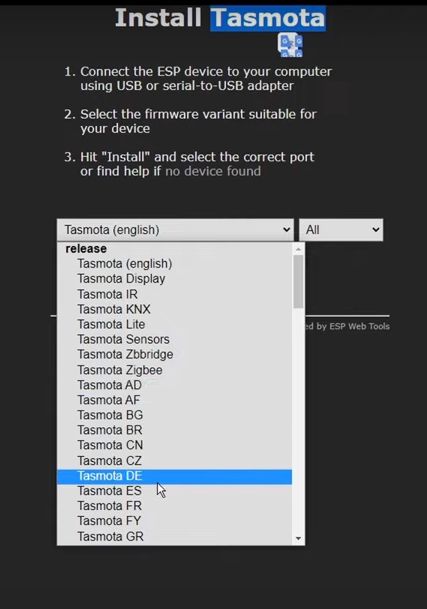Select the Tasmota FR language build
Image resolution: width=427 pixels, height=609 pixels.
pyautogui.click(x=174, y=506)
